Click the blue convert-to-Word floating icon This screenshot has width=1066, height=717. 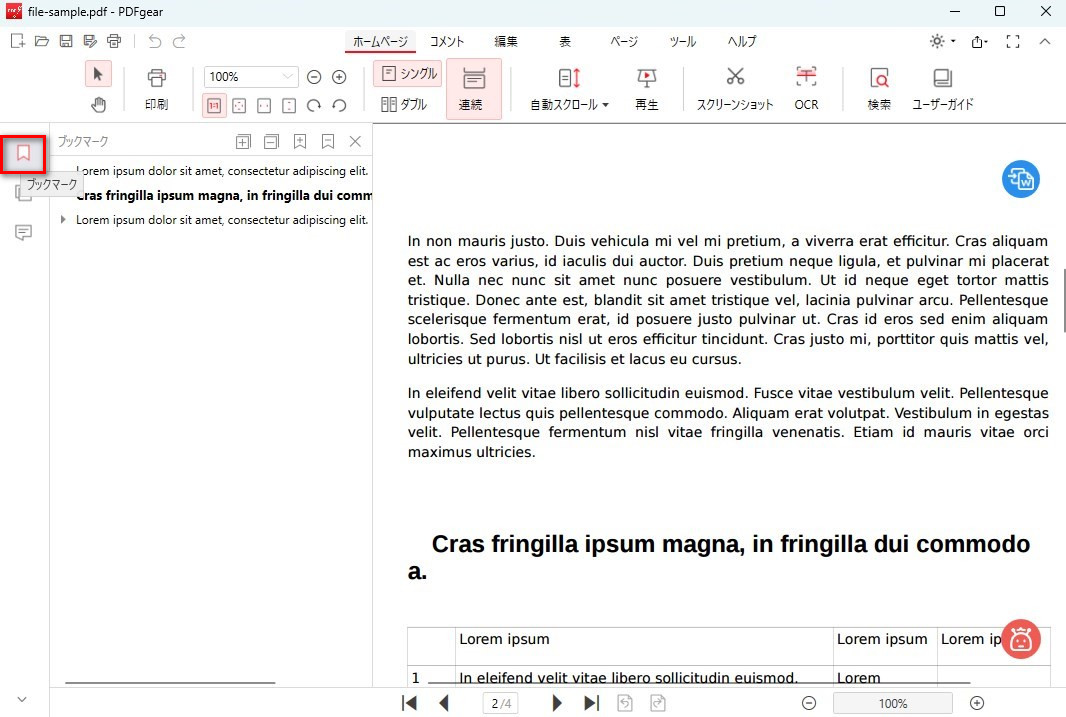(1020, 179)
